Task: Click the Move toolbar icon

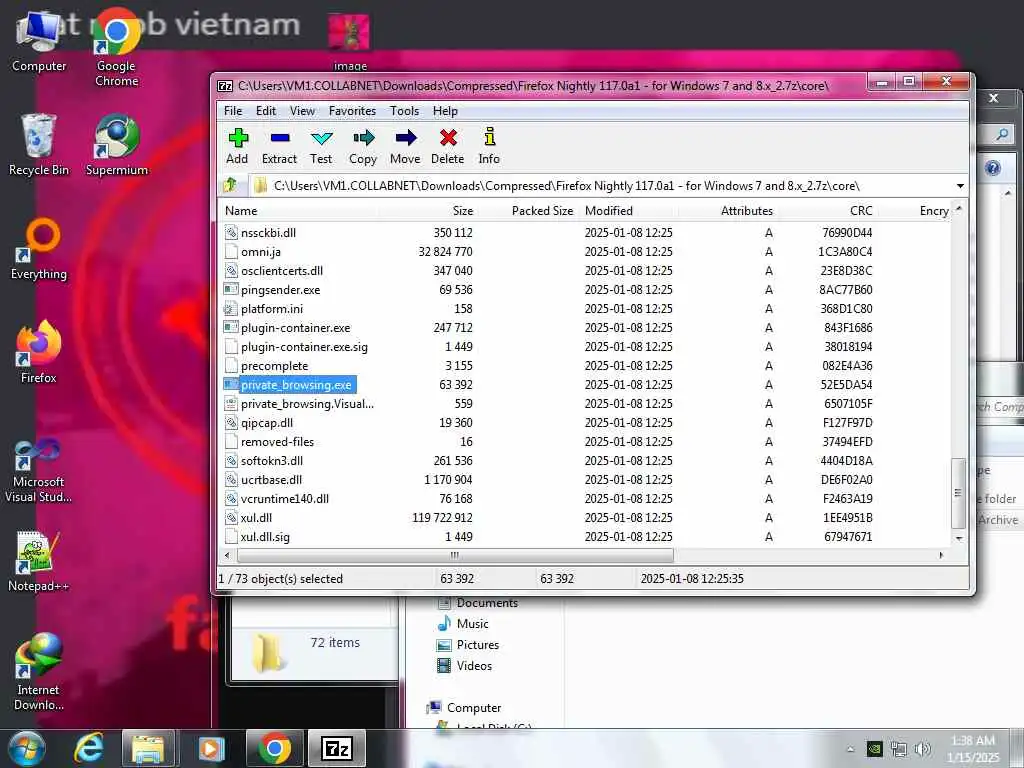Action: [405, 146]
